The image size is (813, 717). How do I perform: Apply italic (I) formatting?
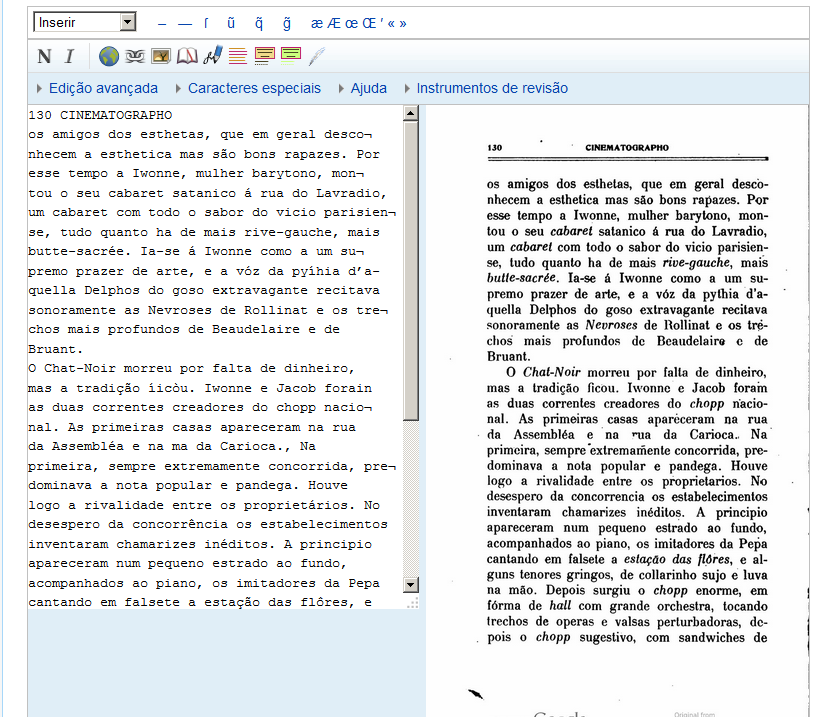[x=69, y=56]
